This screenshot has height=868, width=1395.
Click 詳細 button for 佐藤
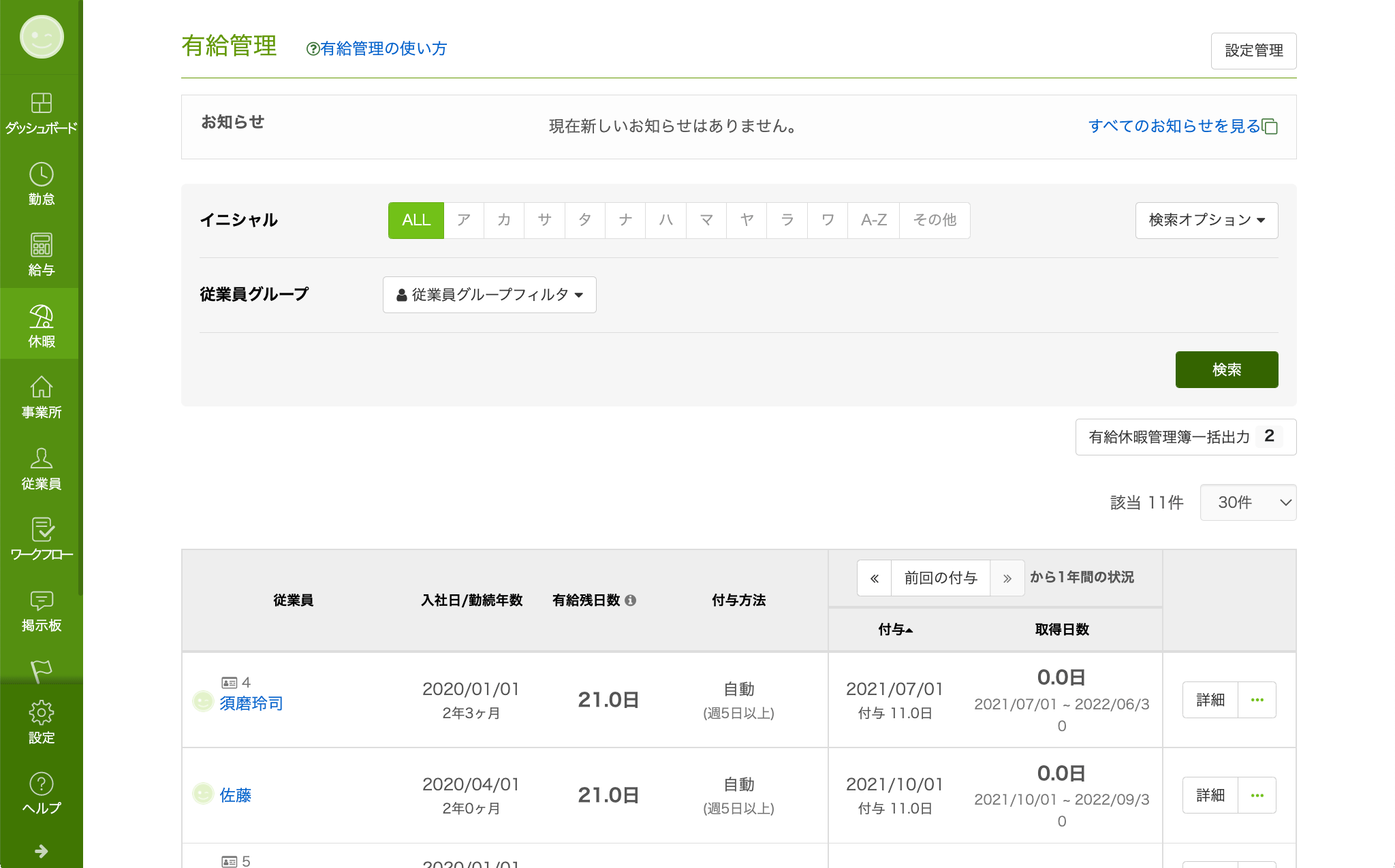pos(1210,795)
